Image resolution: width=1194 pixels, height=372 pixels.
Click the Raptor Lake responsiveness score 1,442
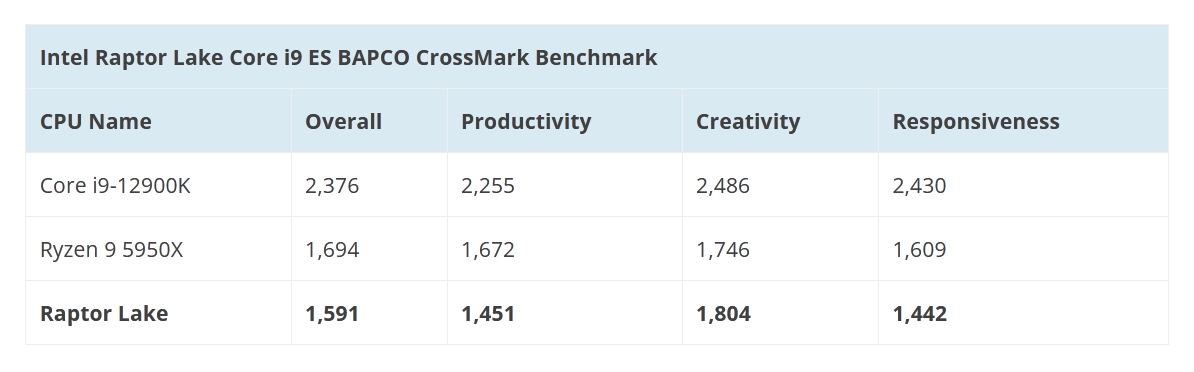click(x=920, y=313)
